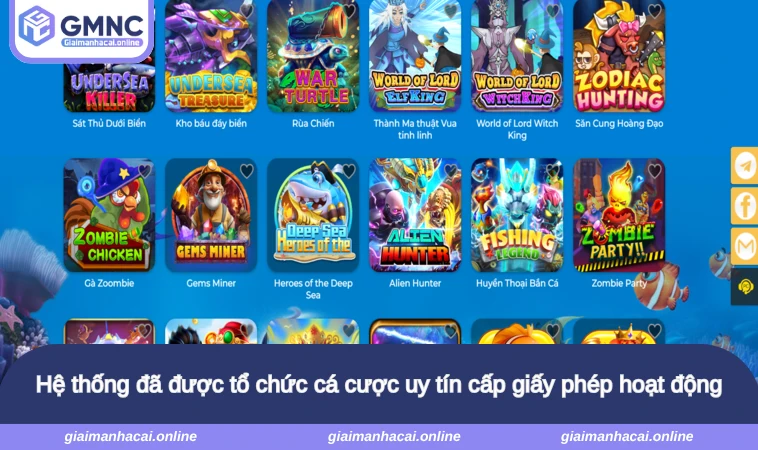758x450 pixels.
Task: Click the Huyền Thoại Bắn Cá caption
Action: (517, 283)
